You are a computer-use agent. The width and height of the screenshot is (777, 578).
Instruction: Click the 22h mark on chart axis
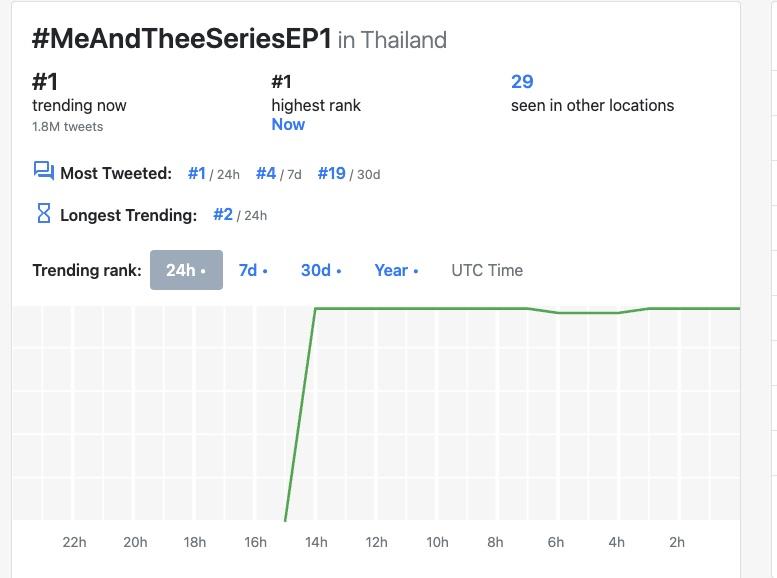[x=74, y=542]
